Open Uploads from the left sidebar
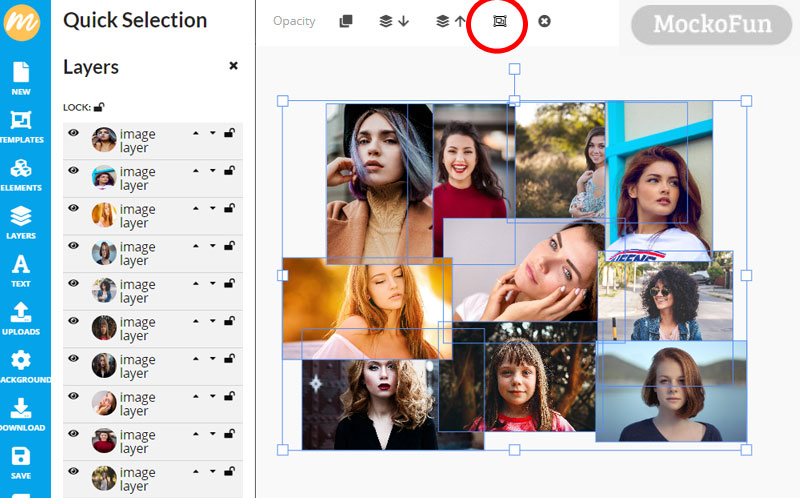800x498 pixels. (21, 319)
